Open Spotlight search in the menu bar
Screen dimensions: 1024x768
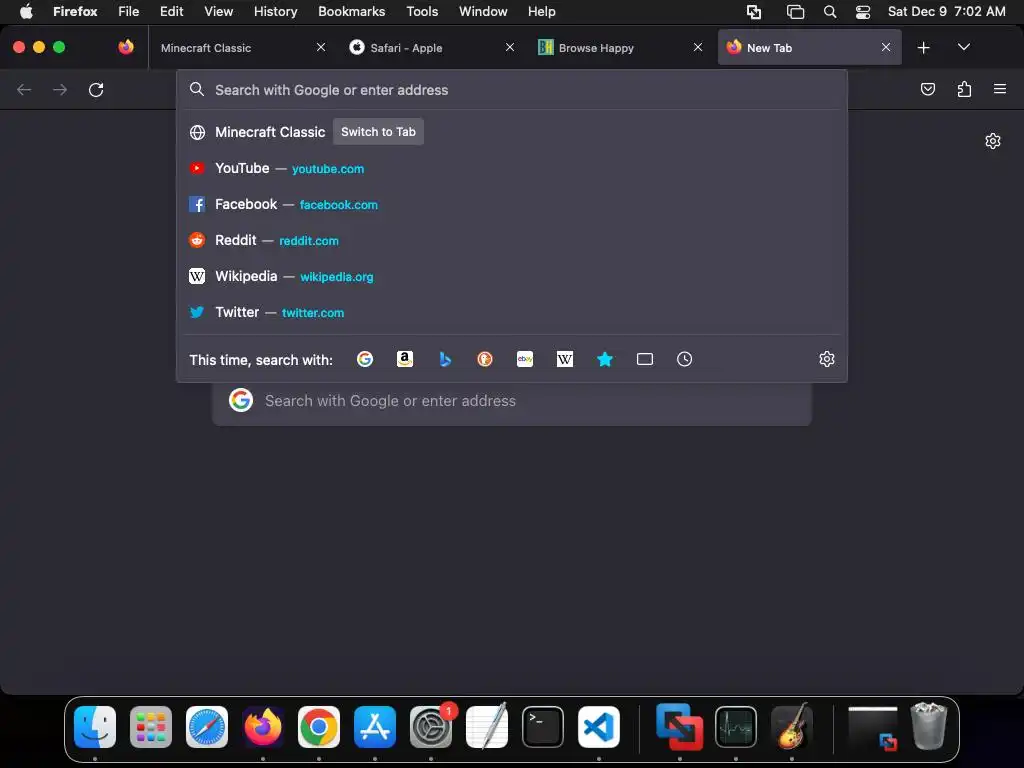[830, 11]
